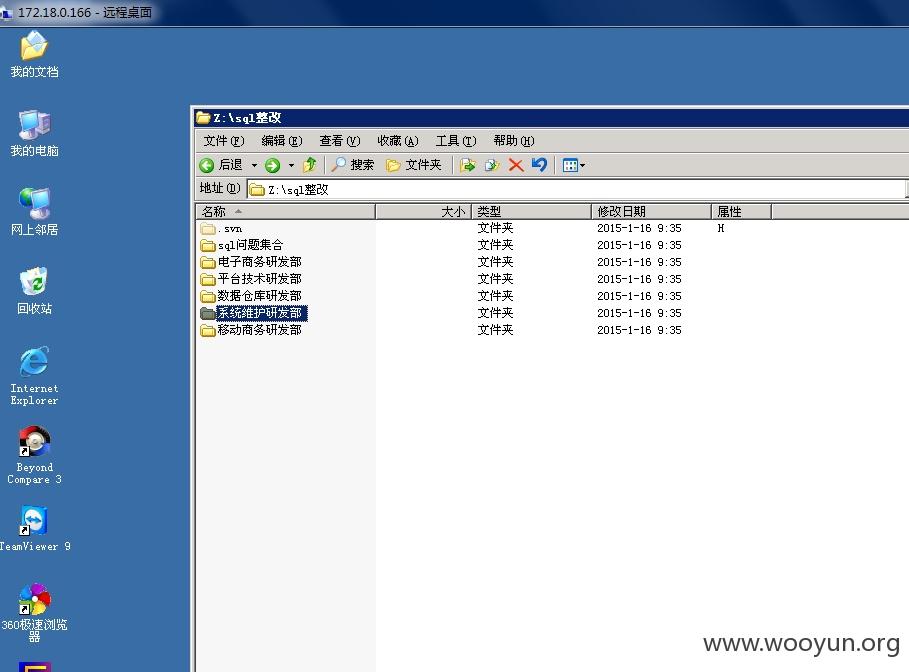Open the 工具(T) menu
This screenshot has height=672, width=909.
pyautogui.click(x=456, y=141)
